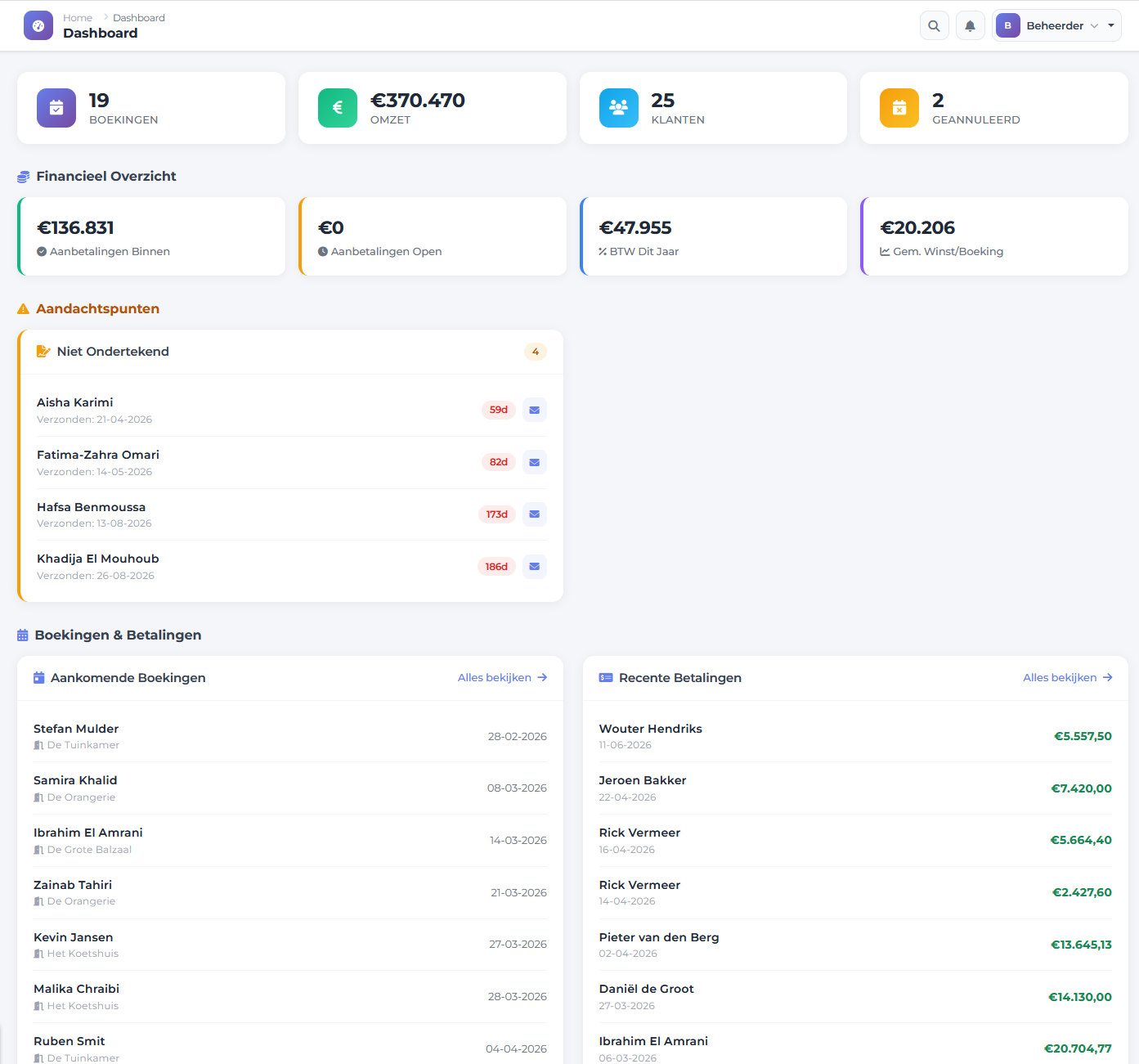The width and height of the screenshot is (1139, 1064).
Task: Click the signature icon next to Niet Ondertekend
Action: coord(42,351)
